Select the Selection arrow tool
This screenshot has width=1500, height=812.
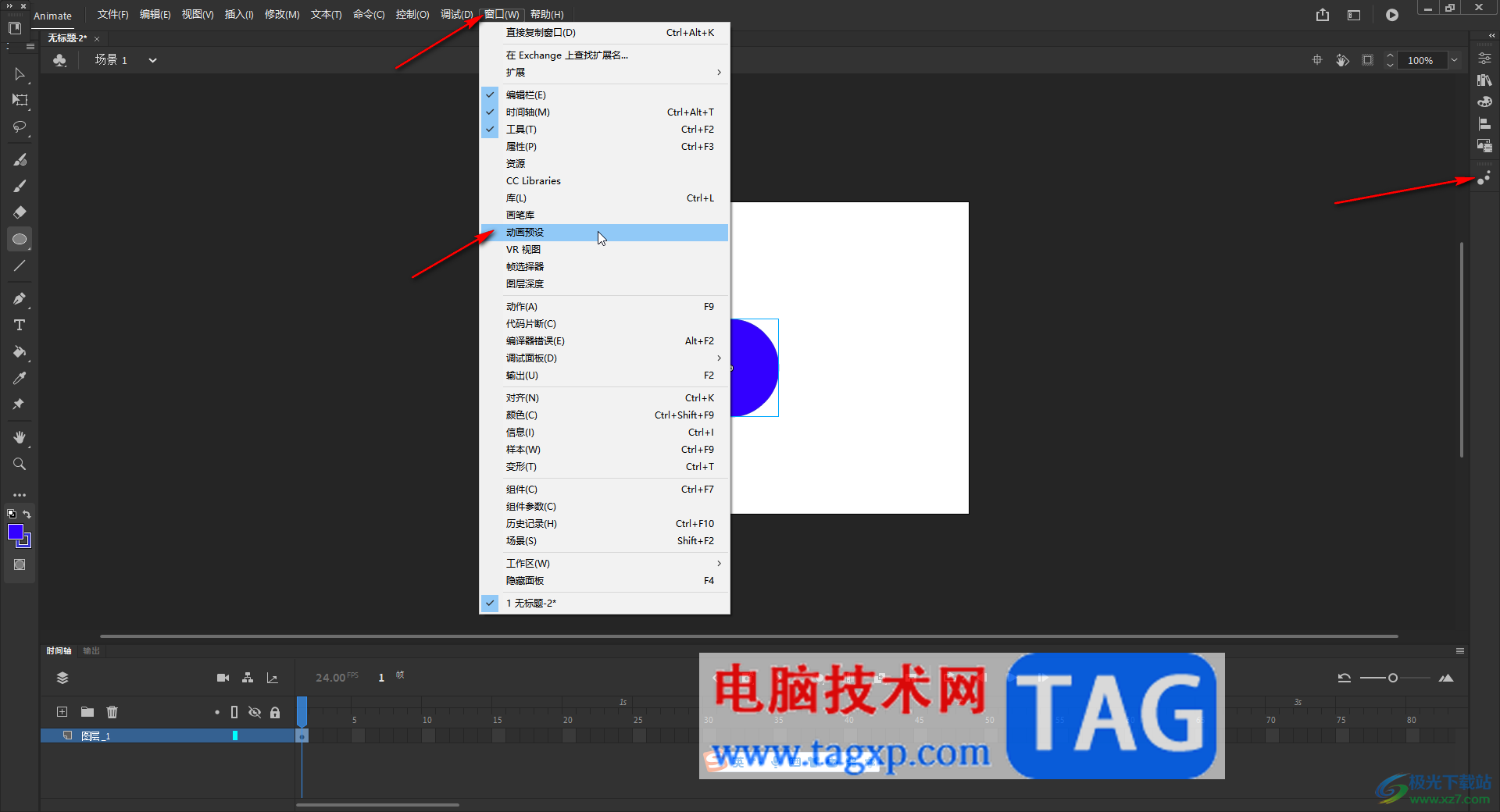pos(20,74)
